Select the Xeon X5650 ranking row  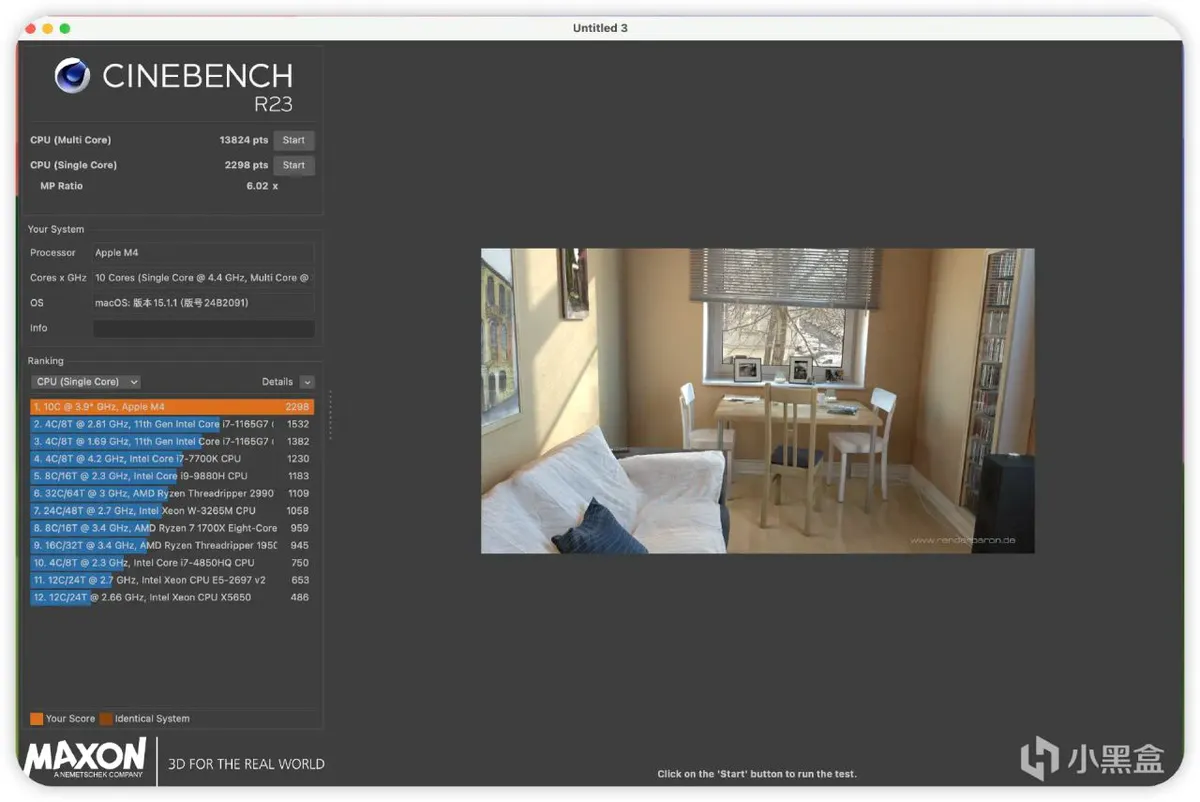click(171, 598)
